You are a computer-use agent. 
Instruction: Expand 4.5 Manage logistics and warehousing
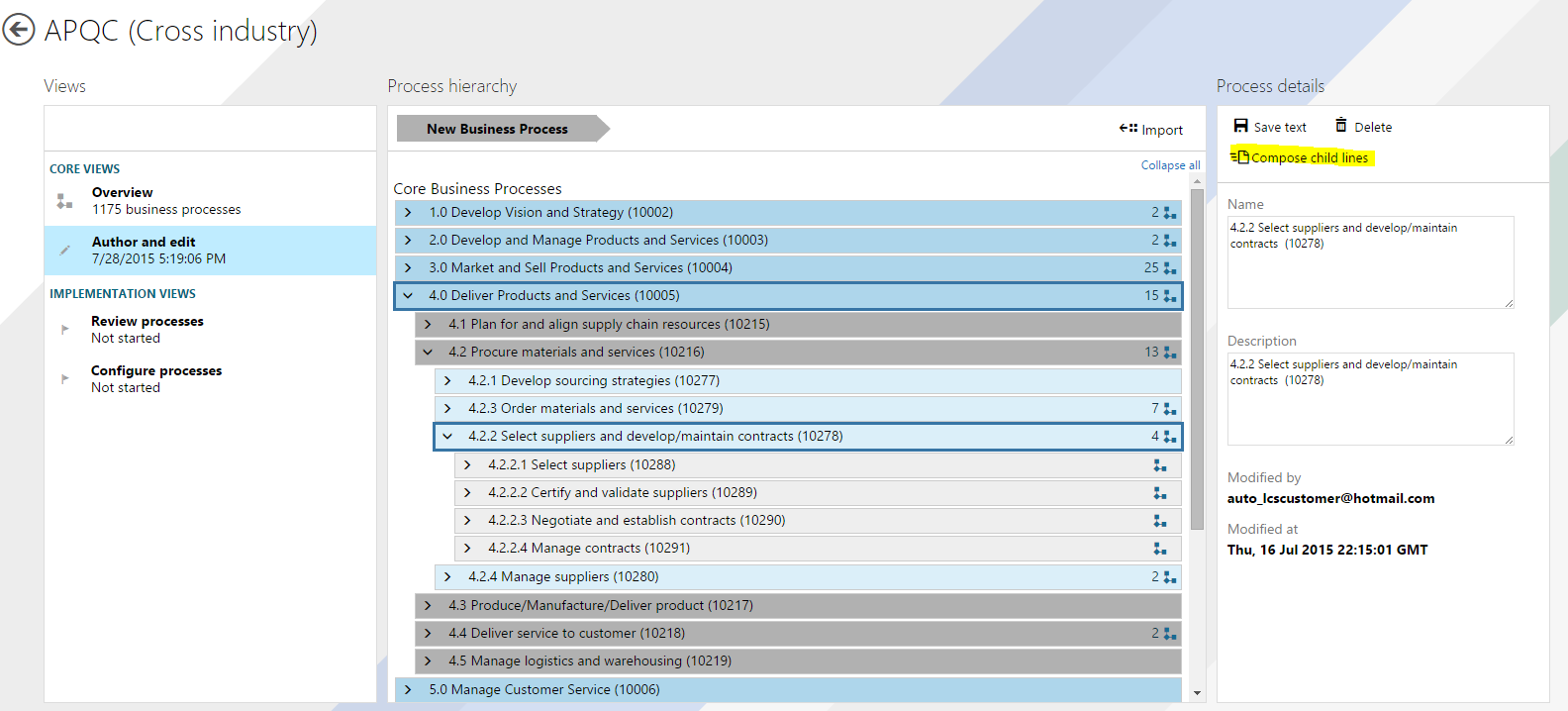(x=428, y=661)
